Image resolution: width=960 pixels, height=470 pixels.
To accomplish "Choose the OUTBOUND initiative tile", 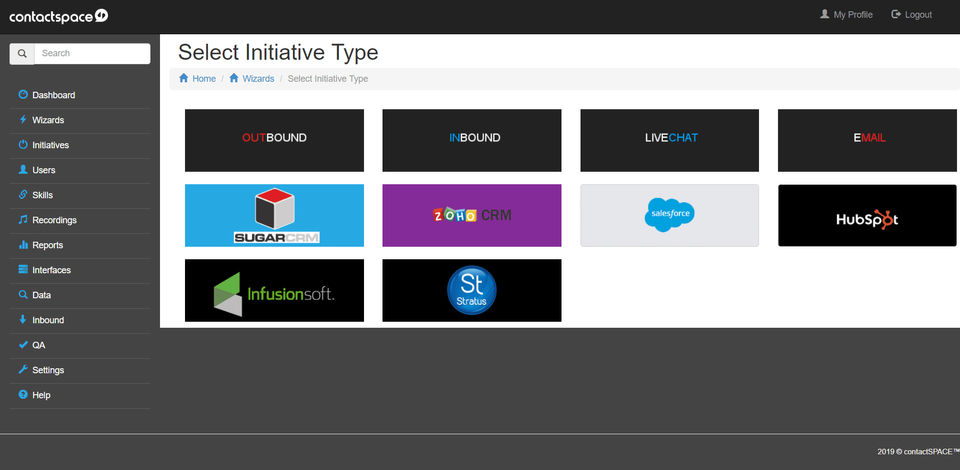I will click(274, 139).
